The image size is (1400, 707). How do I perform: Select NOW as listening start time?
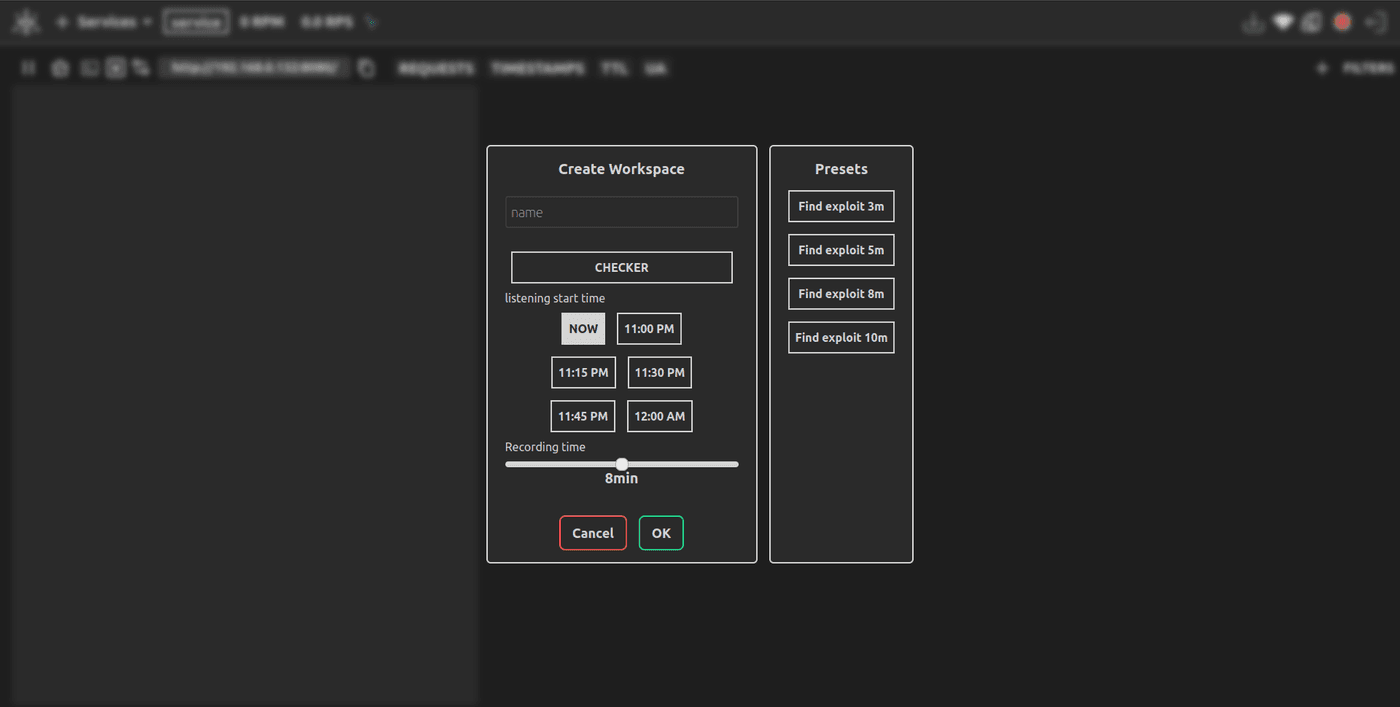pos(583,329)
